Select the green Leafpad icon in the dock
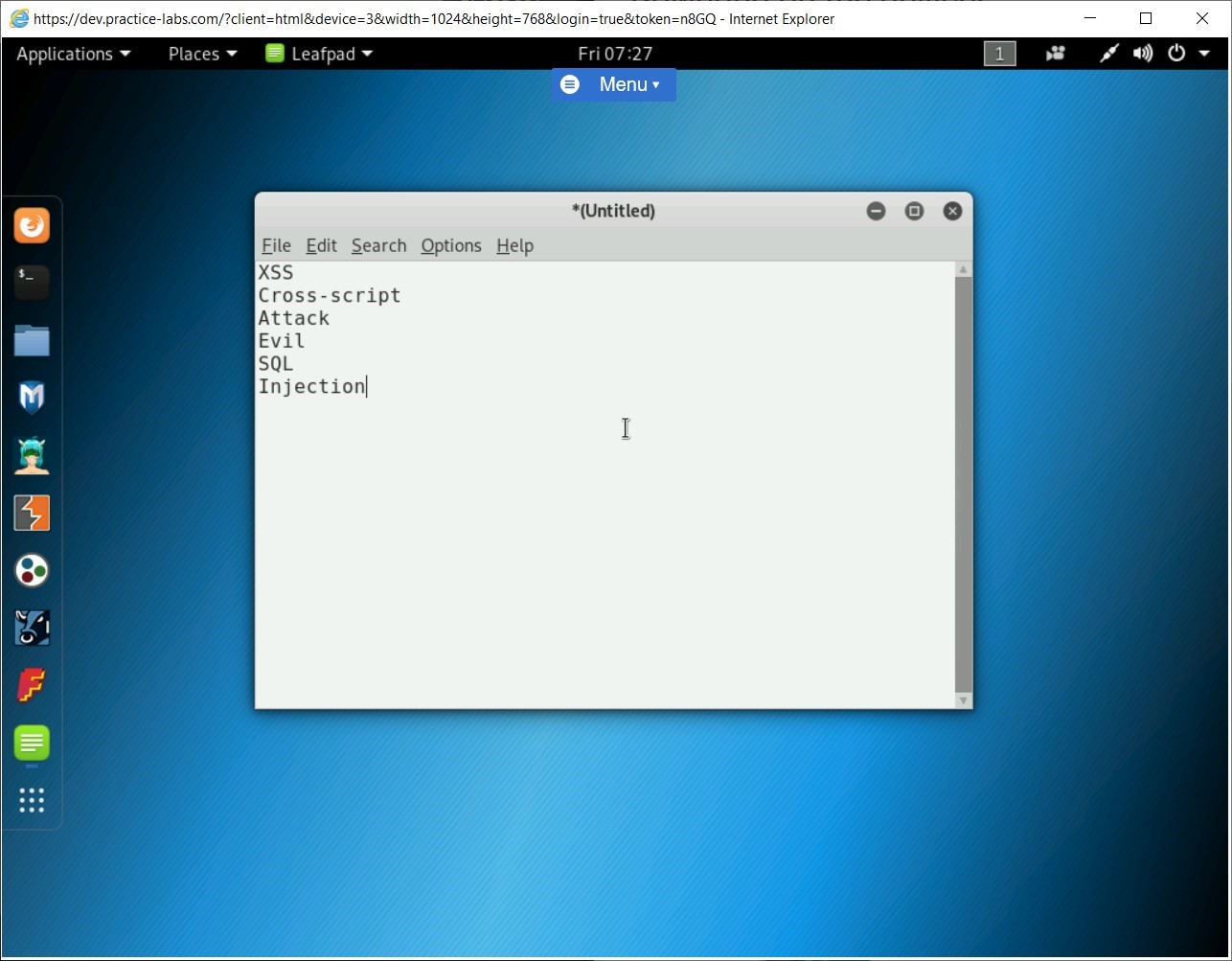The width and height of the screenshot is (1232, 961). pos(32,744)
